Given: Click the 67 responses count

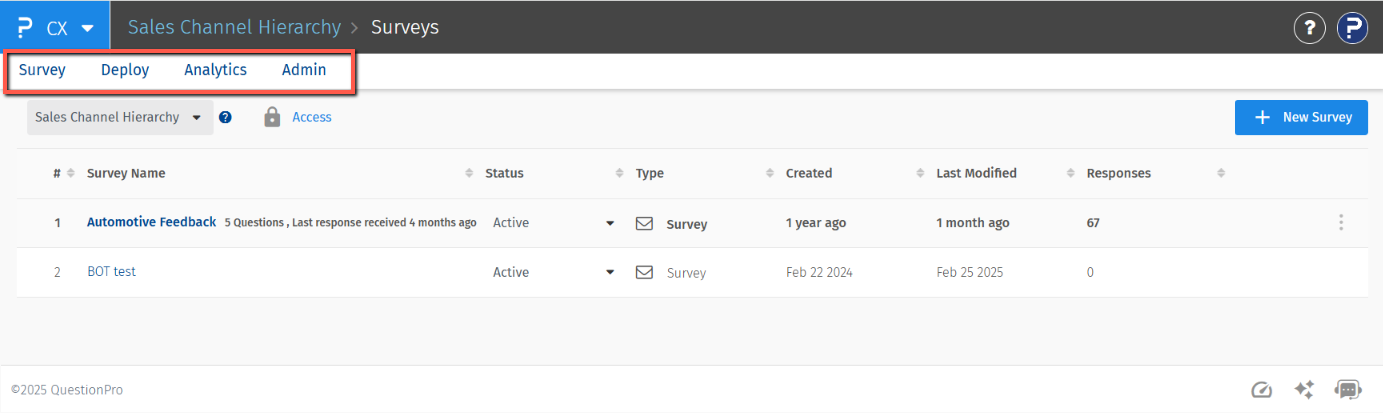Looking at the screenshot, I should point(1093,223).
